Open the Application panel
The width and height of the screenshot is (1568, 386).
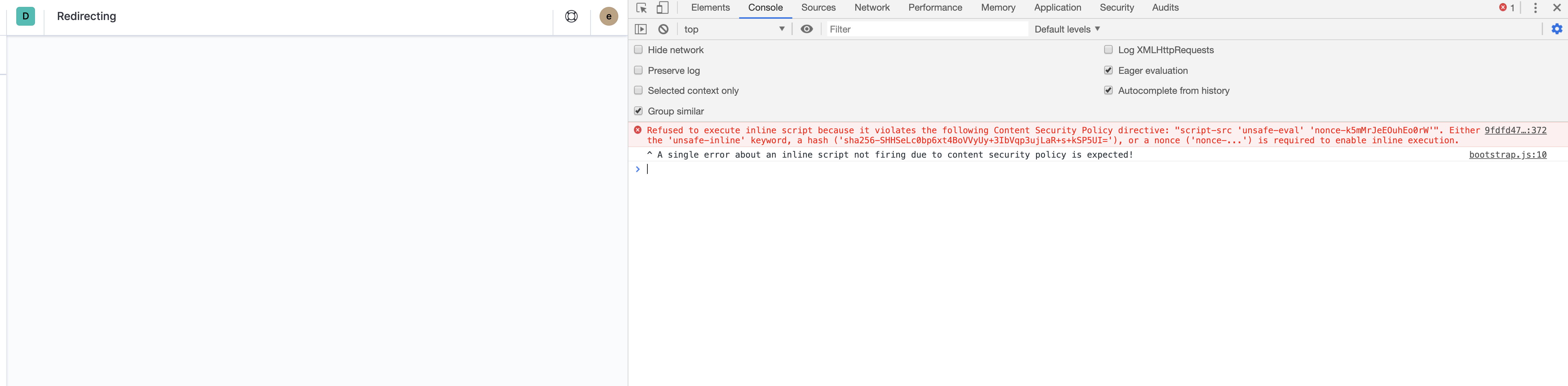(1057, 8)
